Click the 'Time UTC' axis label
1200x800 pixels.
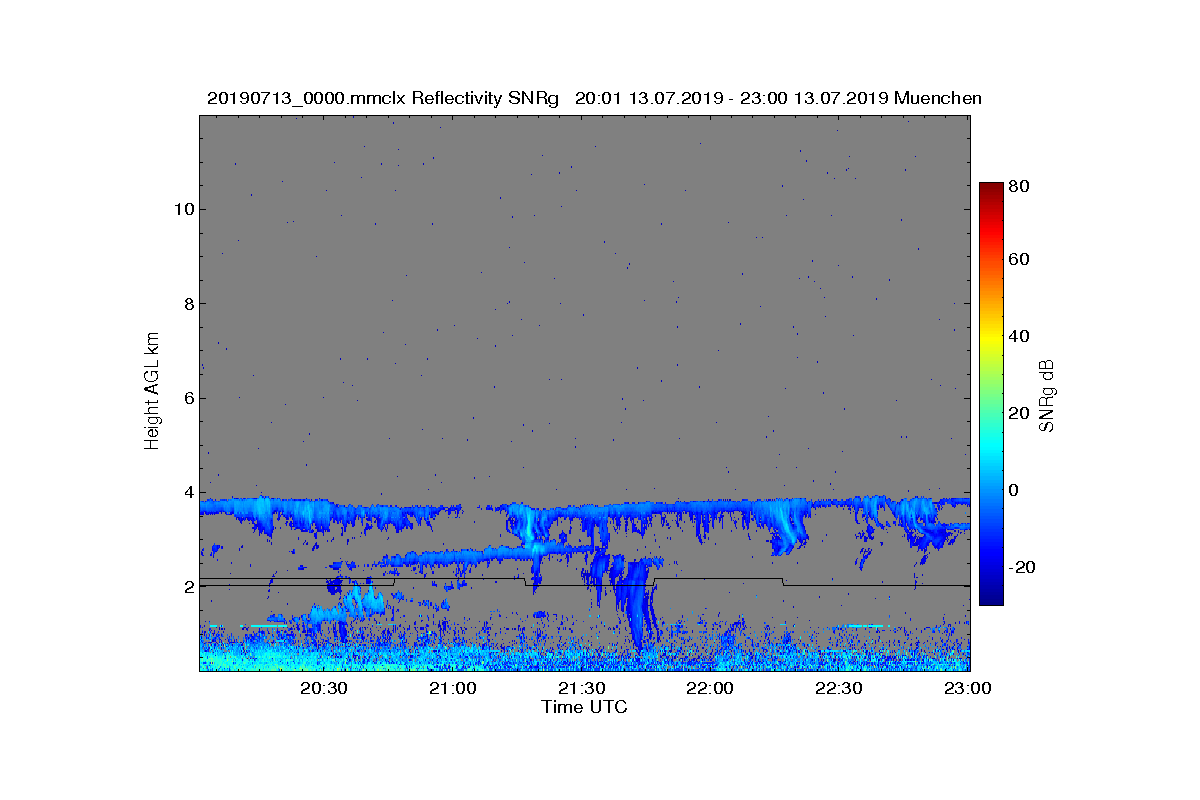585,707
